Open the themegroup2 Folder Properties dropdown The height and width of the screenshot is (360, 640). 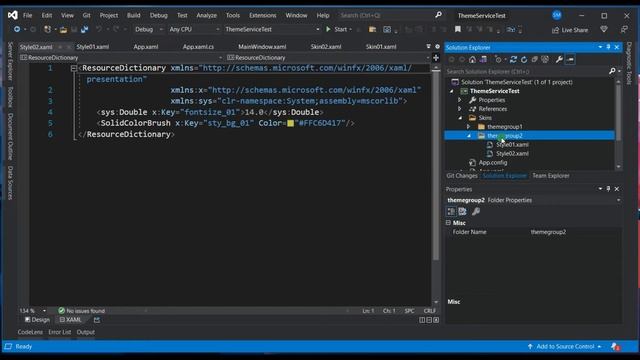click(618, 200)
